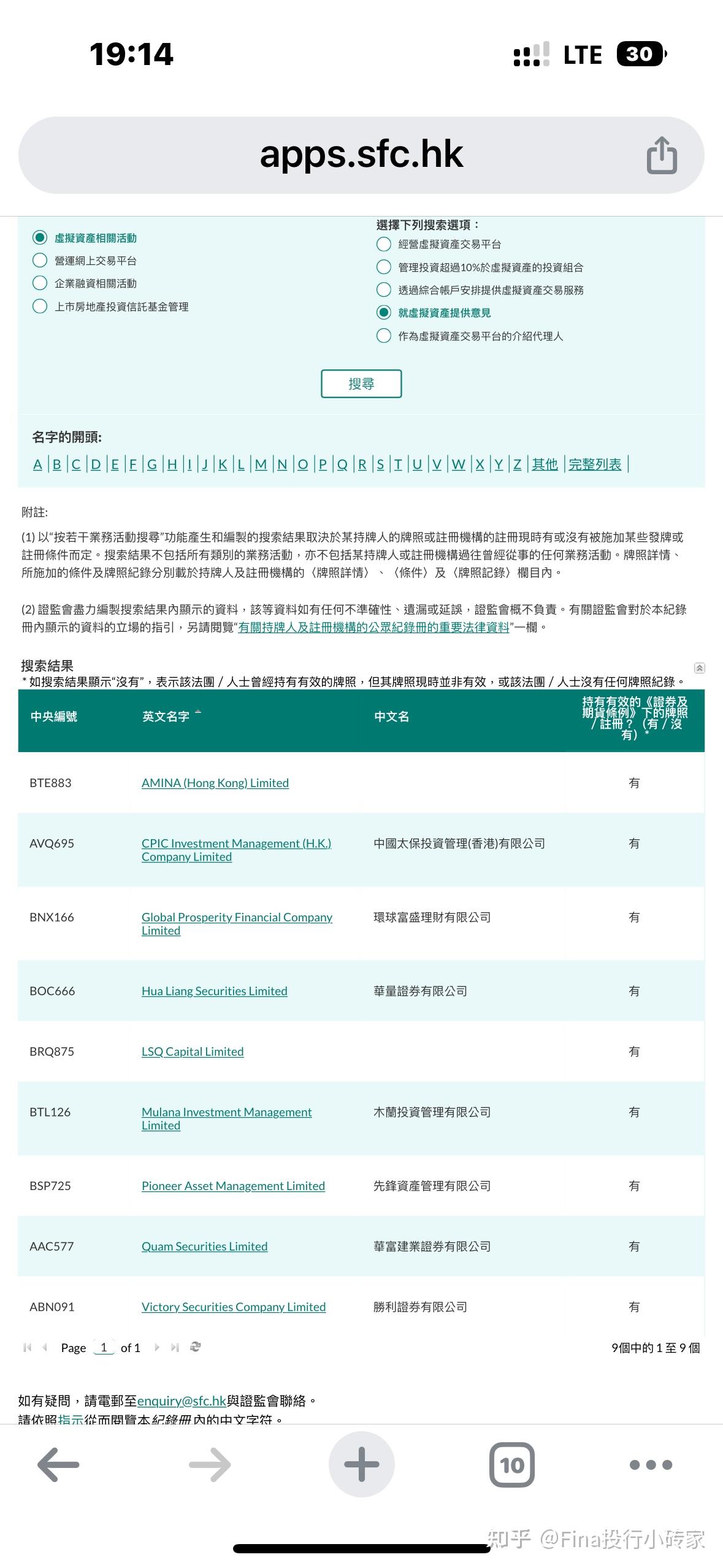Click central number BSP725 cell
This screenshot has width=723, height=1568.
point(50,1186)
